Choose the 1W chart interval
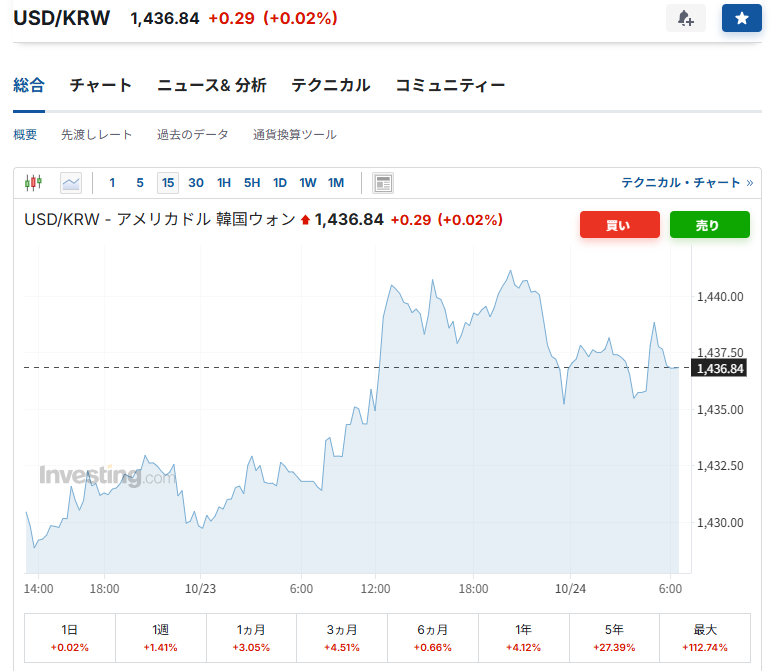Viewport: 772px width, 671px height. (308, 182)
